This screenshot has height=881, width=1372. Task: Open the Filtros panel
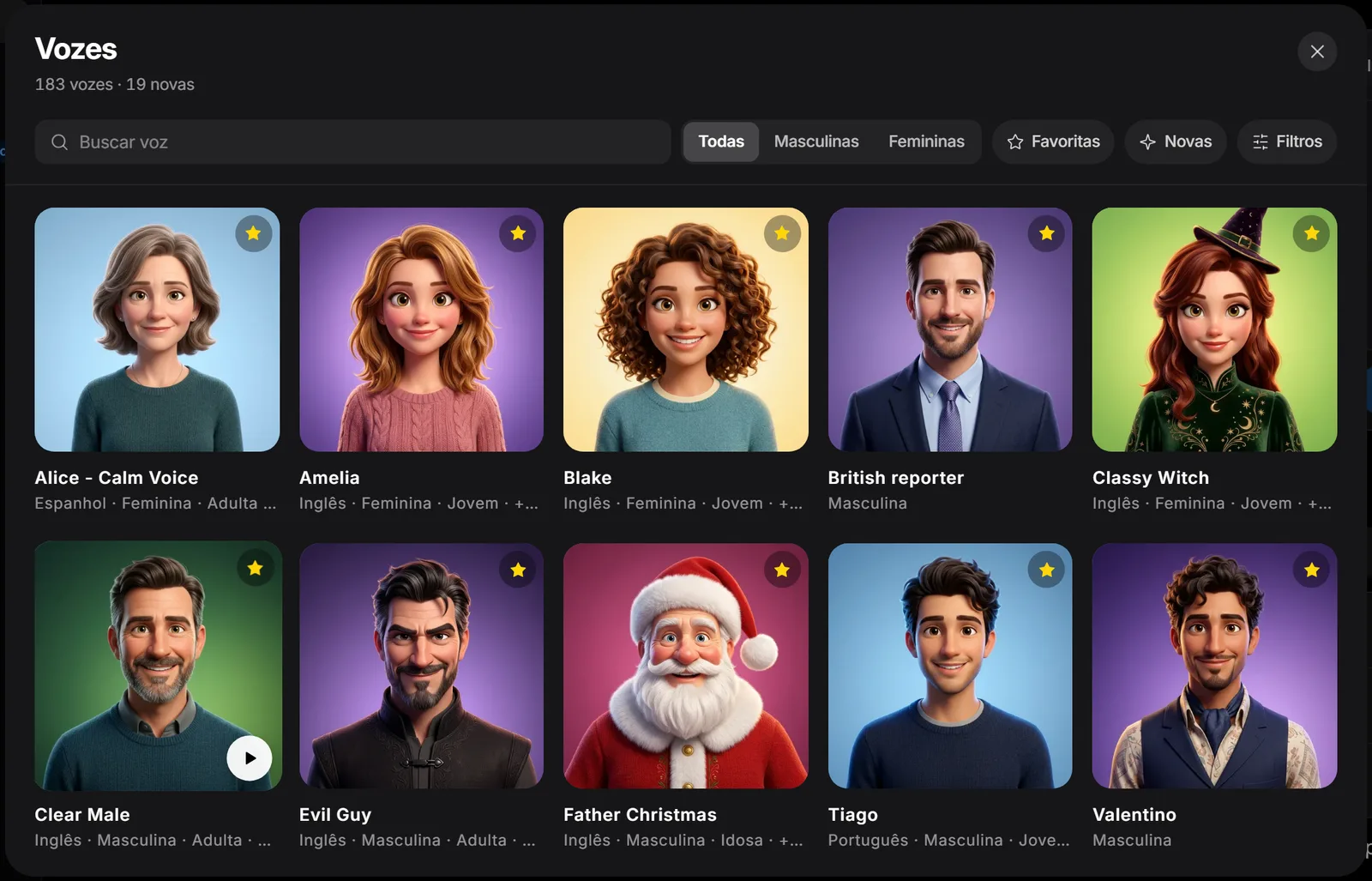(1287, 142)
